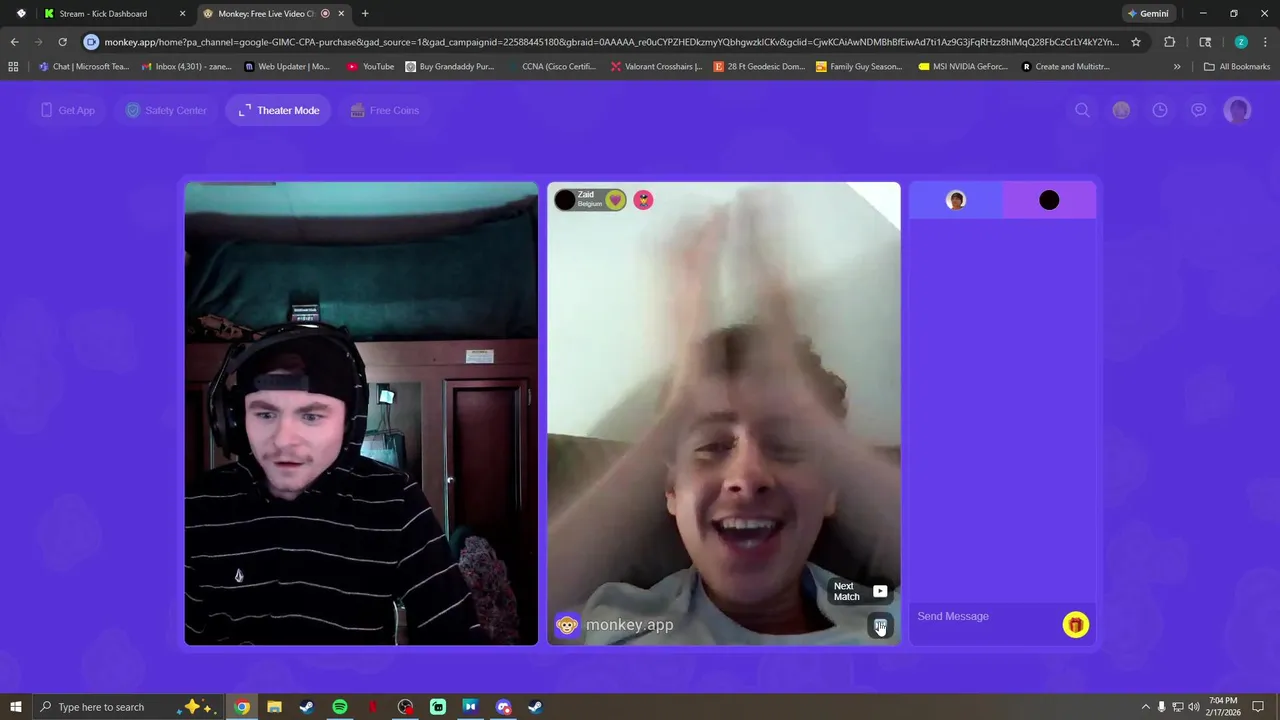The height and width of the screenshot is (720, 1280).
Task: Click the Next Match play button
Action: click(880, 591)
